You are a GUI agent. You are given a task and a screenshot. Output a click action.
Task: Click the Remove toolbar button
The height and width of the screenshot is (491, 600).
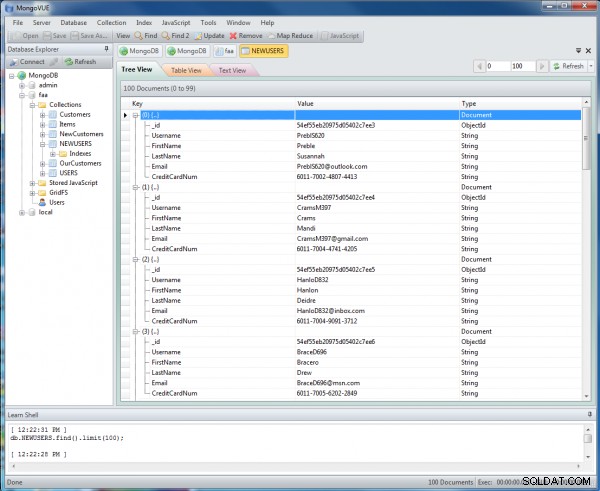click(x=246, y=36)
